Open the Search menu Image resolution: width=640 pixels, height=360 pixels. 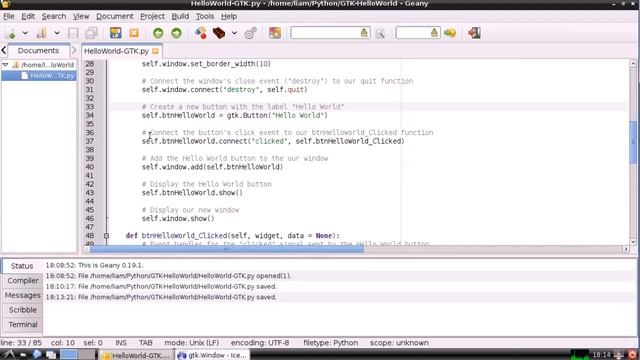point(53,16)
